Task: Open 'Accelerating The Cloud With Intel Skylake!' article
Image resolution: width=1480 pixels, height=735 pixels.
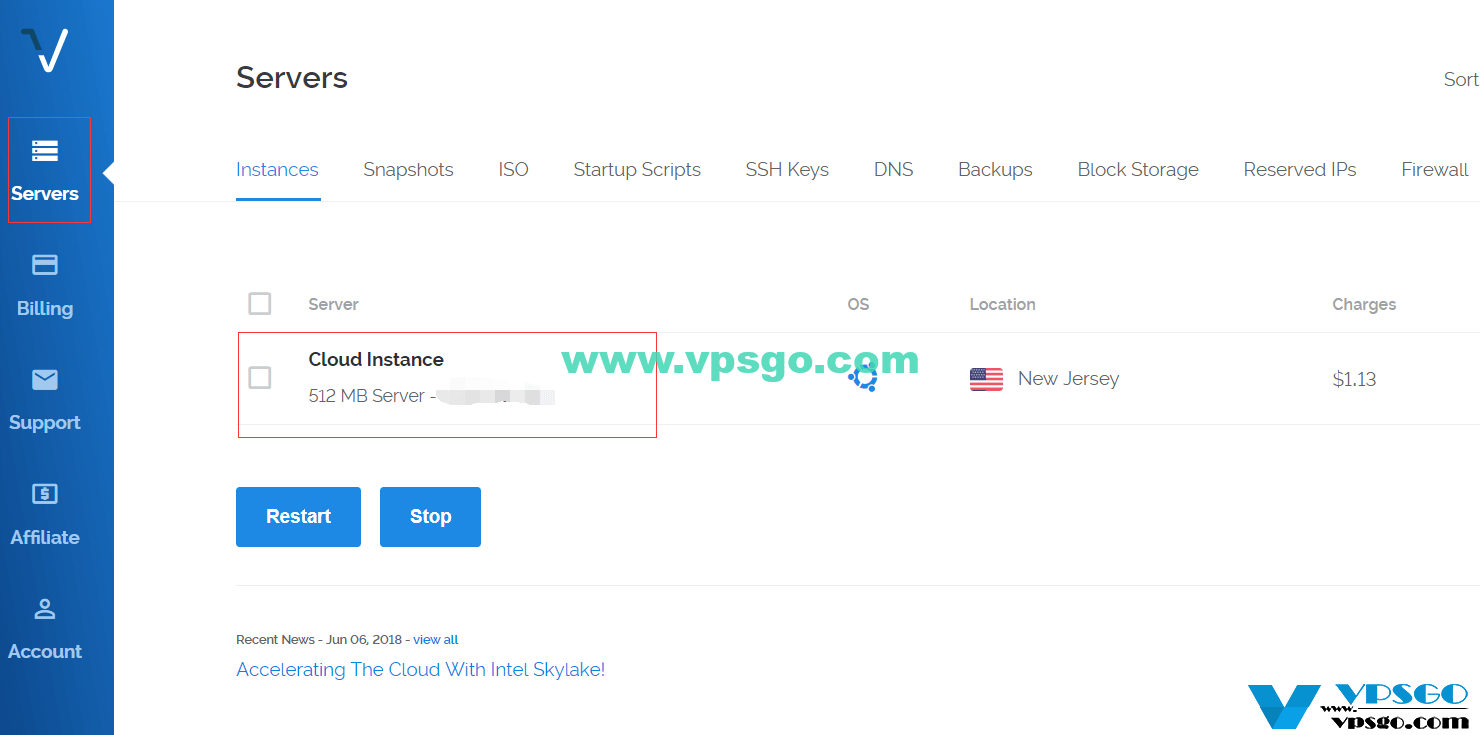Action: [x=420, y=670]
